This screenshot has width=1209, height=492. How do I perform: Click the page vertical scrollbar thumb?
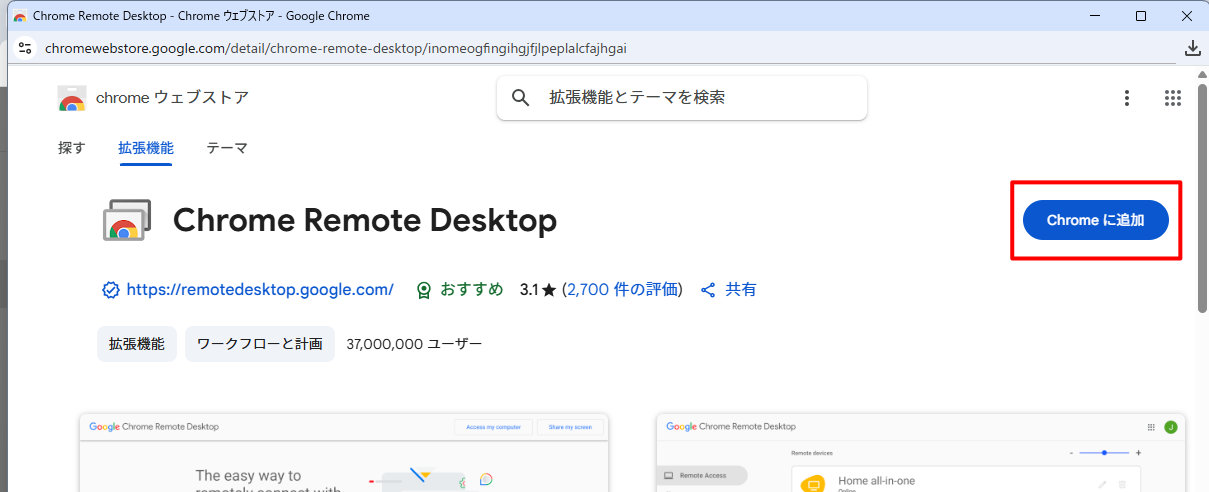[1202, 200]
